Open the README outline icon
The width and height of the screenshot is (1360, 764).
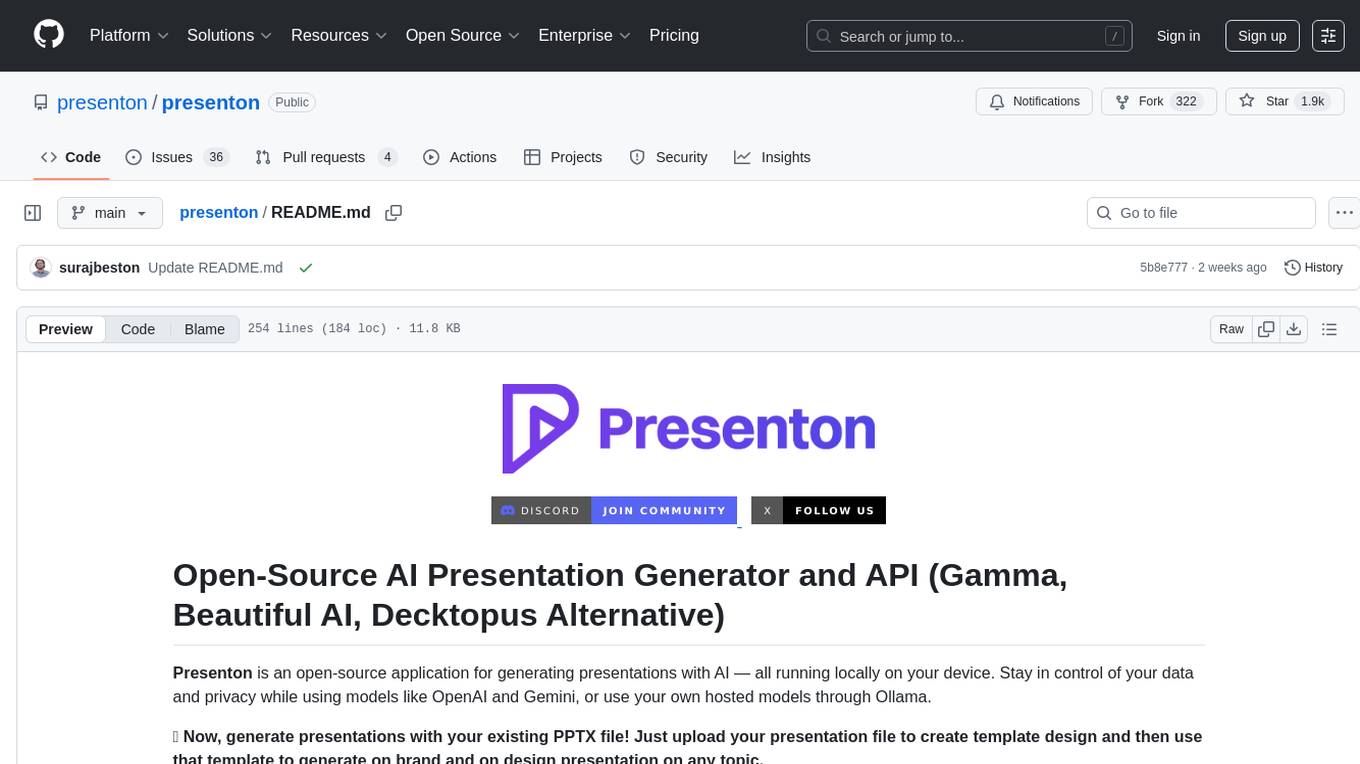click(x=1329, y=329)
